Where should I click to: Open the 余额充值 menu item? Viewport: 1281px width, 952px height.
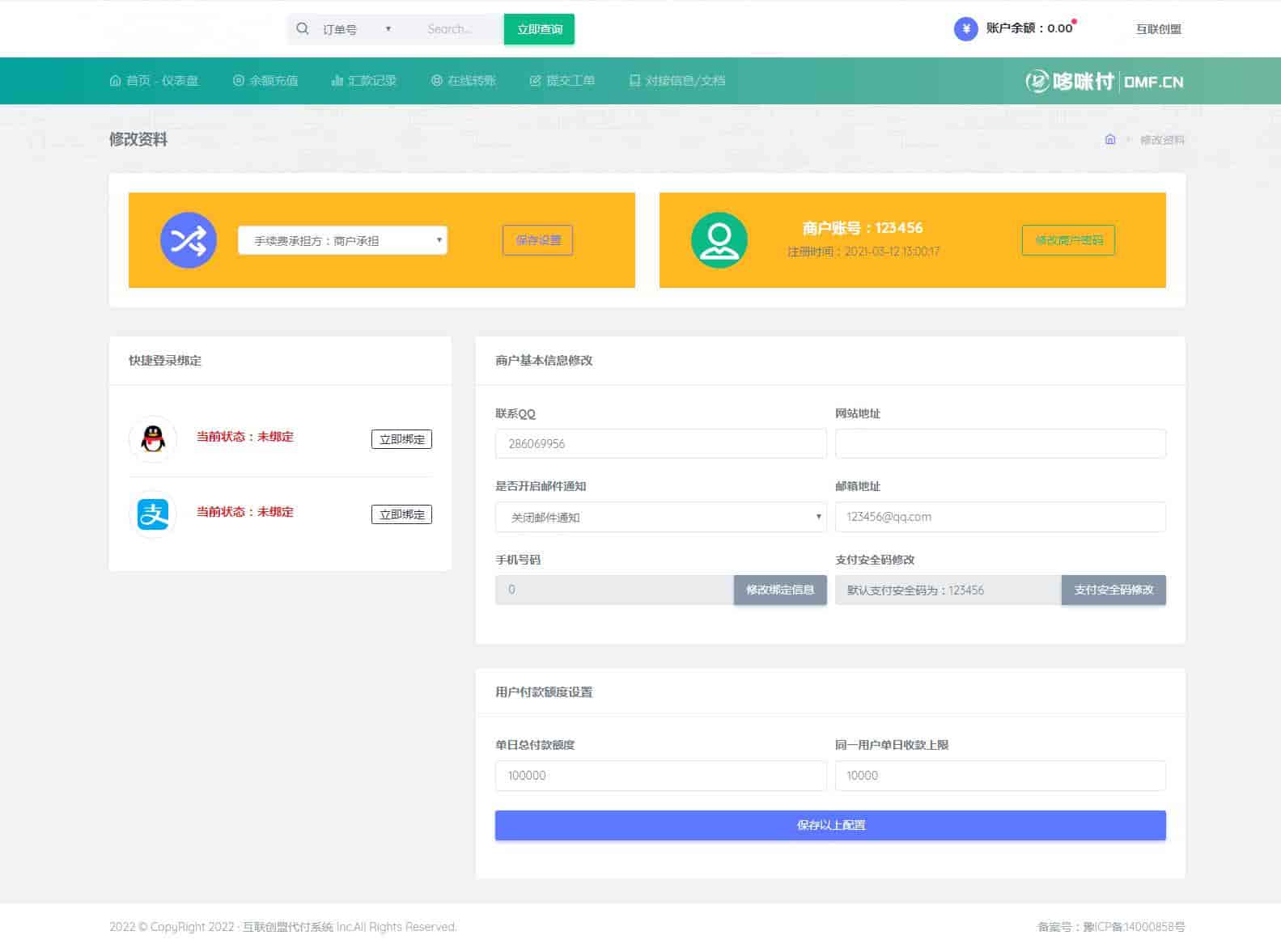tap(265, 81)
